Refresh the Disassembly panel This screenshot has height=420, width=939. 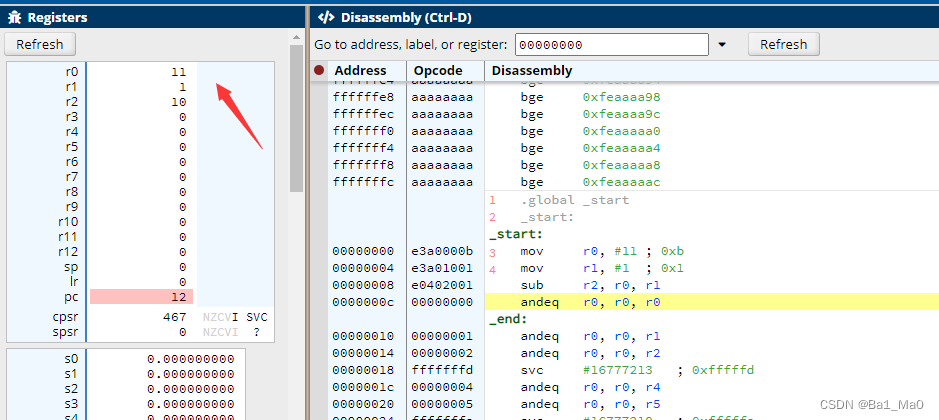tap(783, 44)
